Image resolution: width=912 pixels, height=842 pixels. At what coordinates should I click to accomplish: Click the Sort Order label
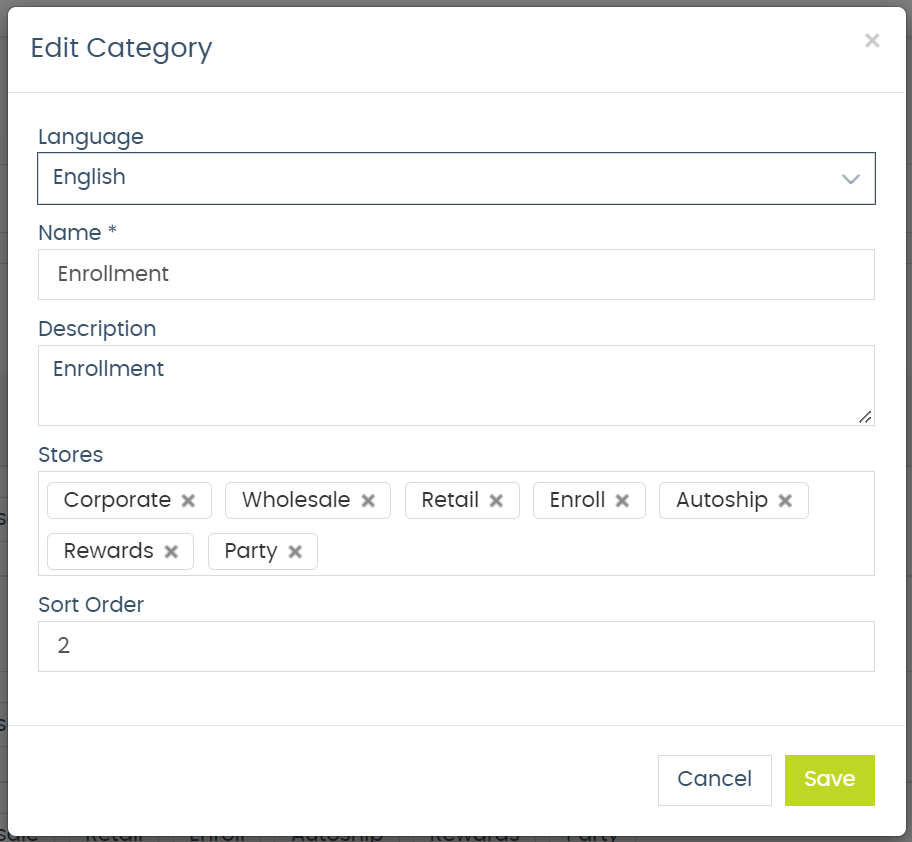pyautogui.click(x=91, y=605)
